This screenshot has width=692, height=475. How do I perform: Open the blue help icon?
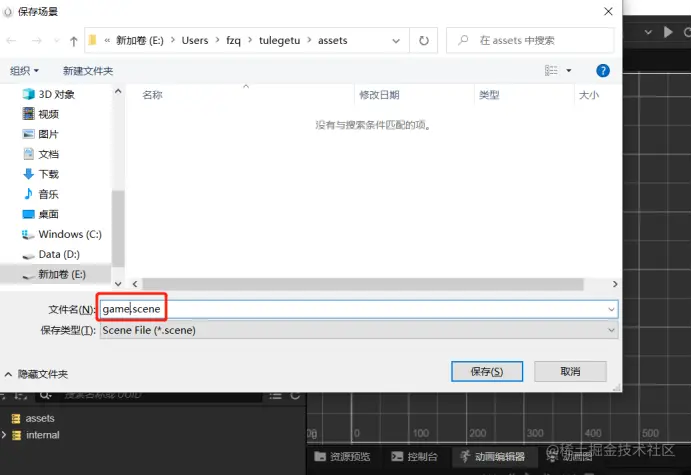pos(603,71)
